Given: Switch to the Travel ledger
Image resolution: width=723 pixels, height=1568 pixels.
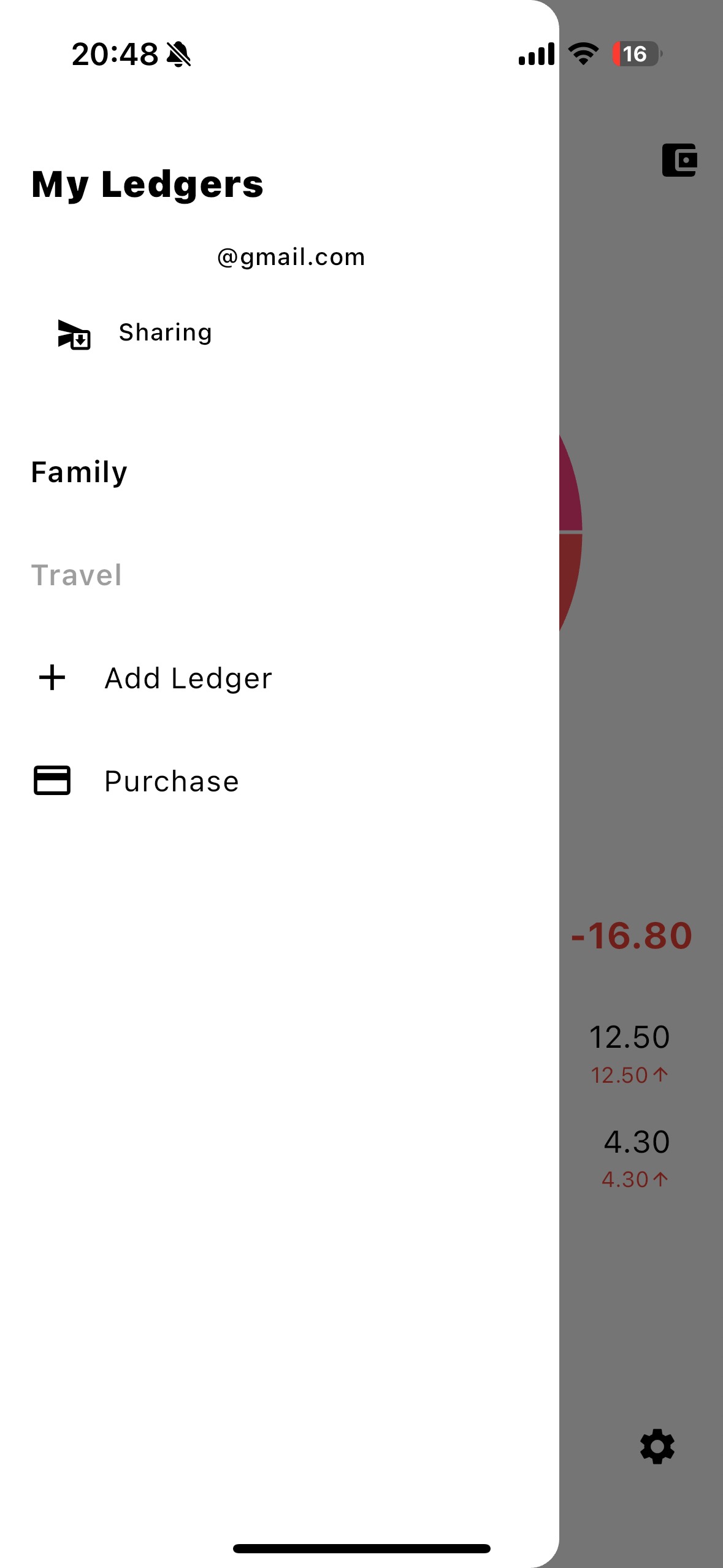Looking at the screenshot, I should click(77, 575).
